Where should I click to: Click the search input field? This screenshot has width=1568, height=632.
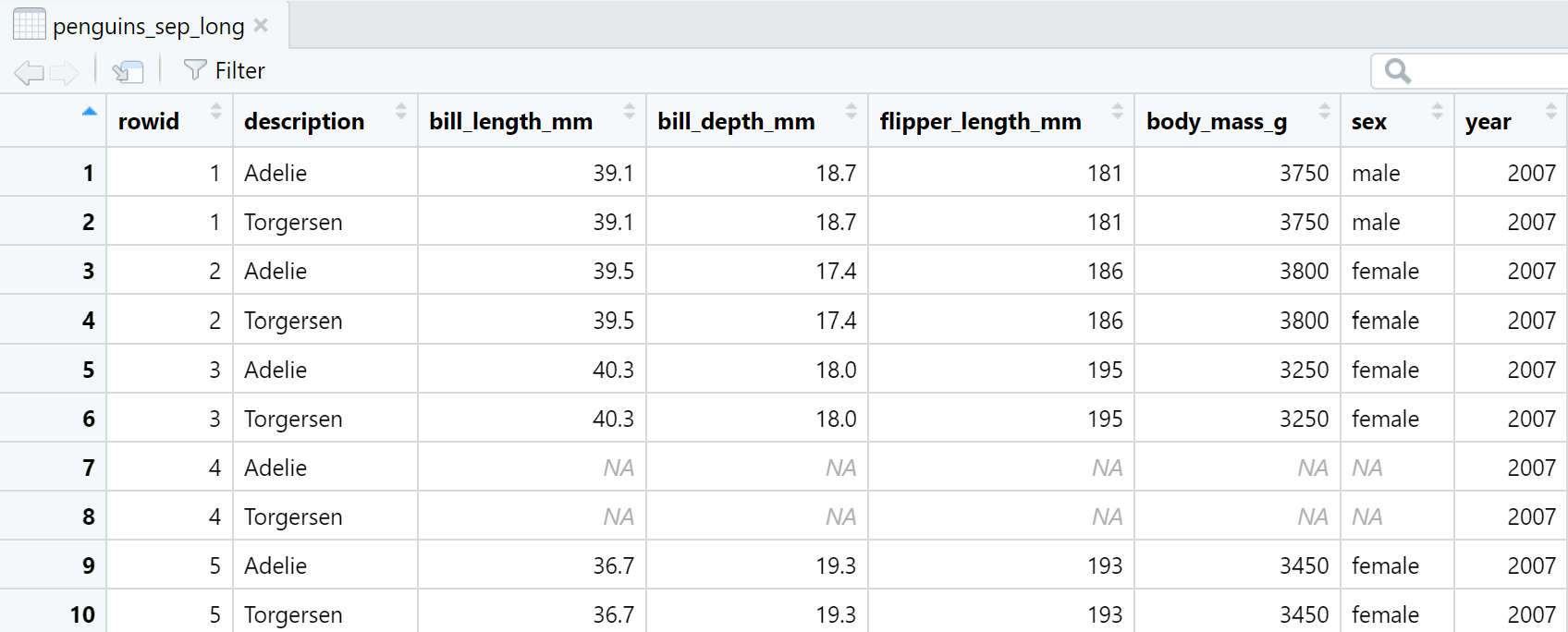click(1488, 71)
